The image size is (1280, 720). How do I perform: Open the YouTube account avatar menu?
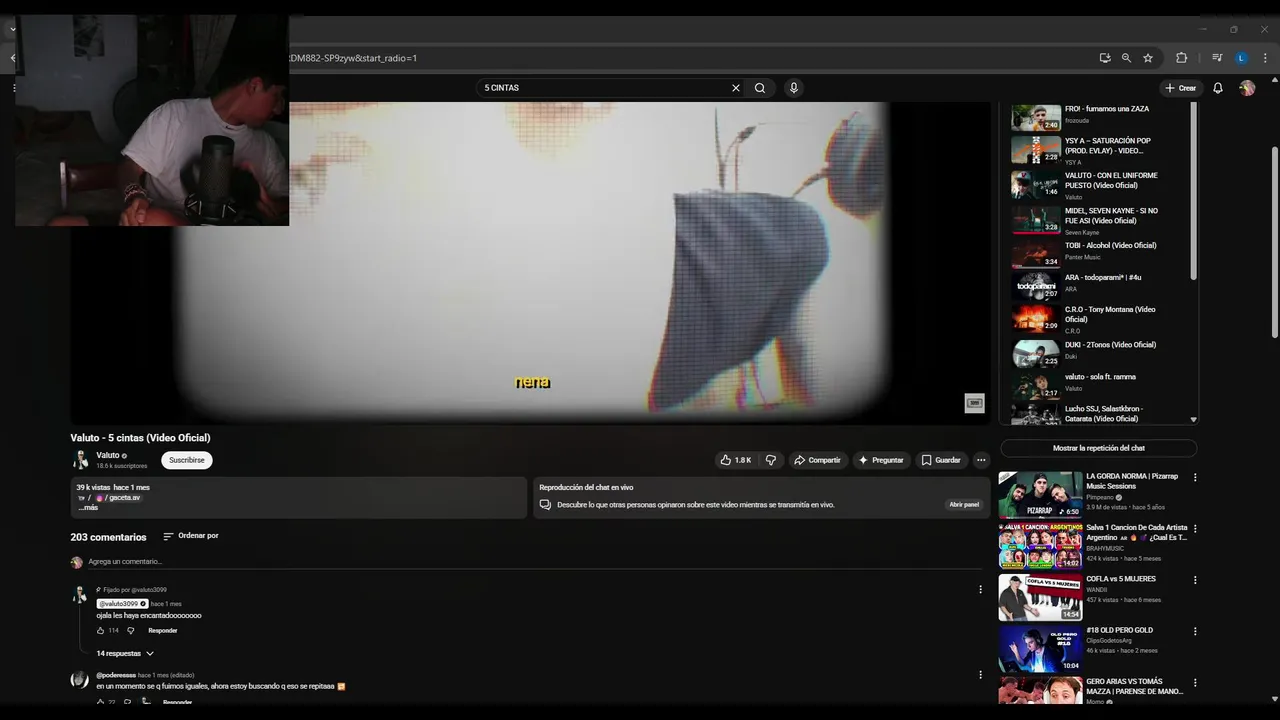1247,88
